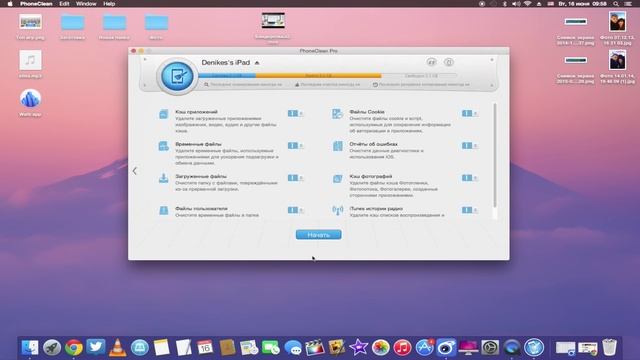Click eject triangle next to Denikes's iPad
Viewport: 640px width, 360px height.
(257, 63)
